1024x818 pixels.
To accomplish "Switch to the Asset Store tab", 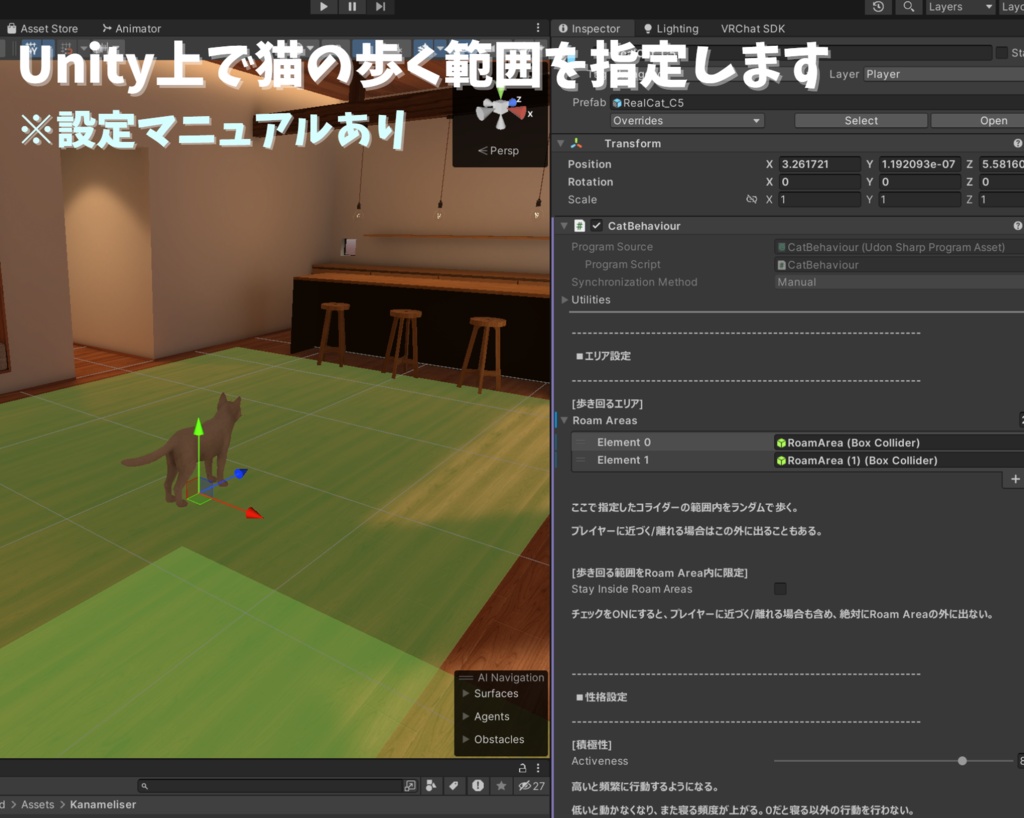I will tap(42, 28).
